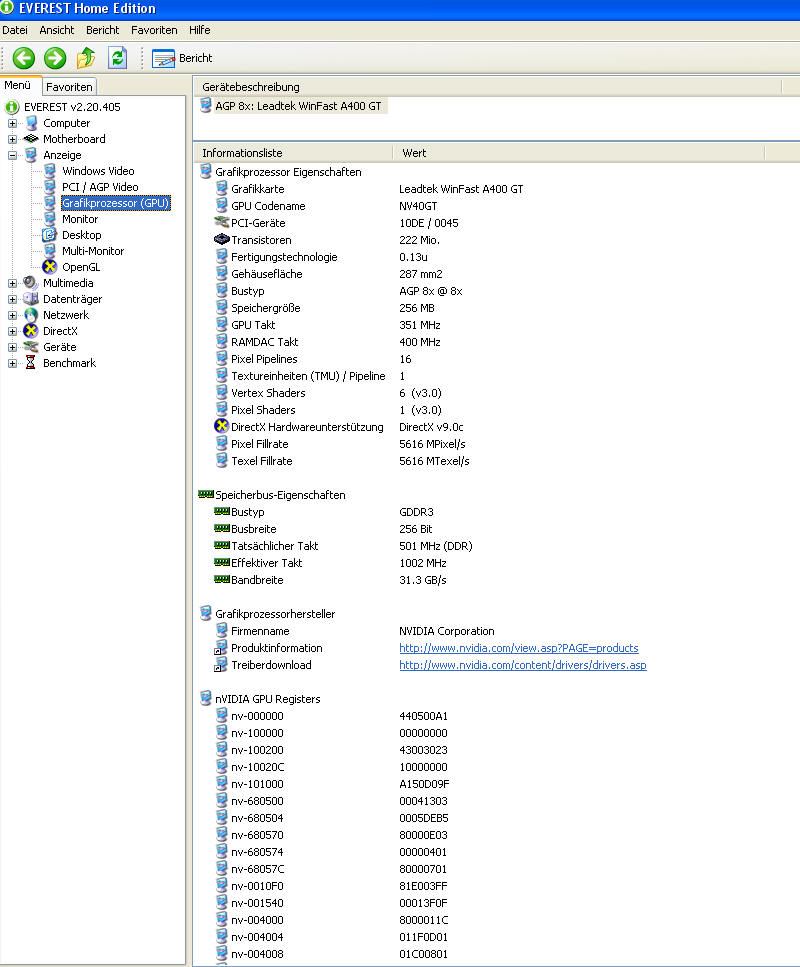Click the DirectX Hardwareunterstützung icon
Screen dimensions: 800x967
pos(221,426)
